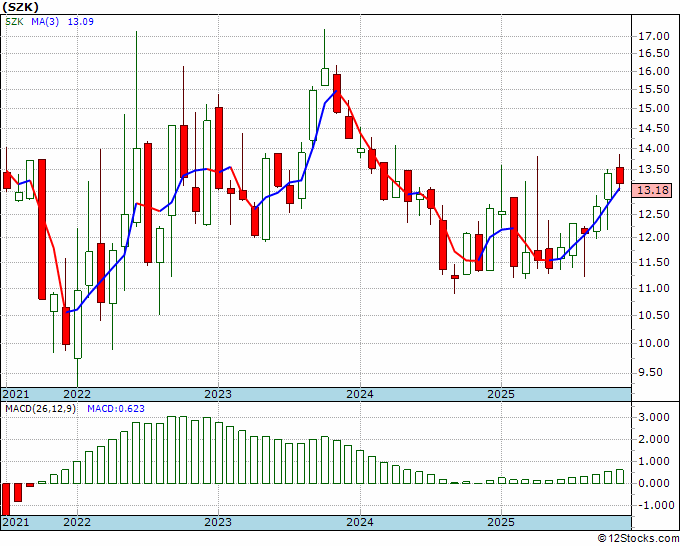Click the 15.00 price axis label
The image size is (680, 546).
tap(652, 108)
